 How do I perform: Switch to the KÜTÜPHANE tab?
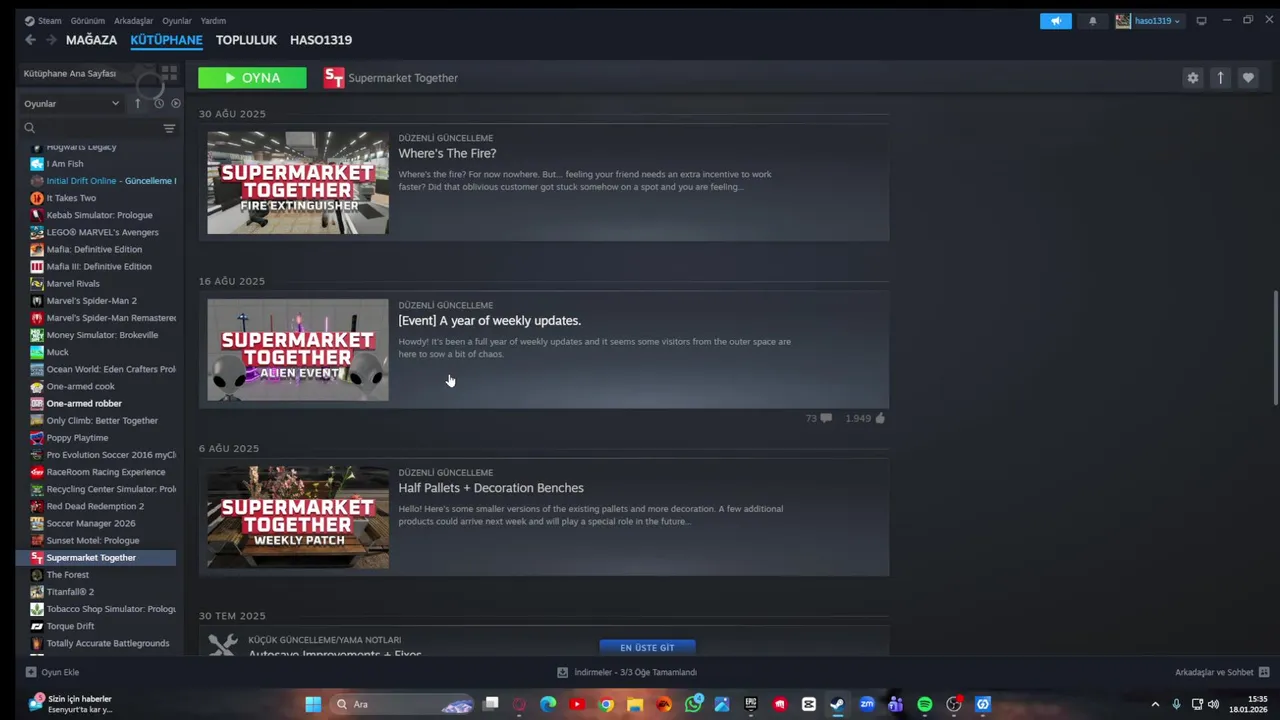tap(166, 40)
